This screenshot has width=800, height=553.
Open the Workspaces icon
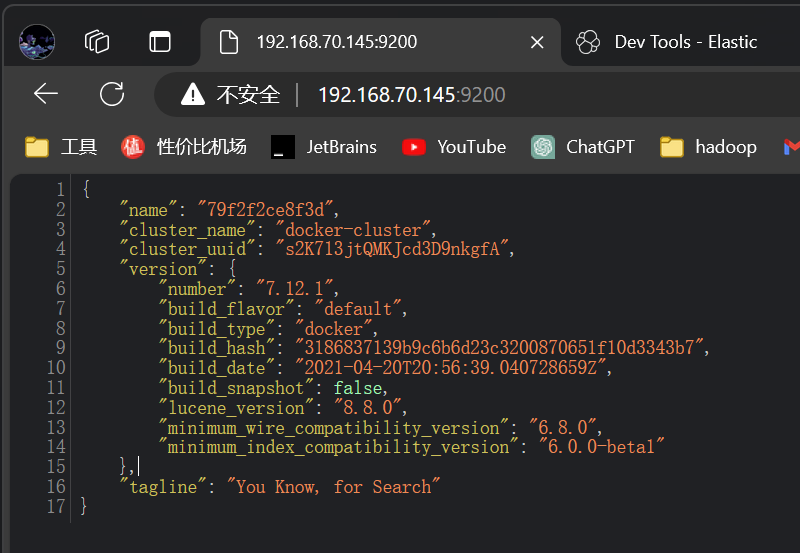[97, 41]
